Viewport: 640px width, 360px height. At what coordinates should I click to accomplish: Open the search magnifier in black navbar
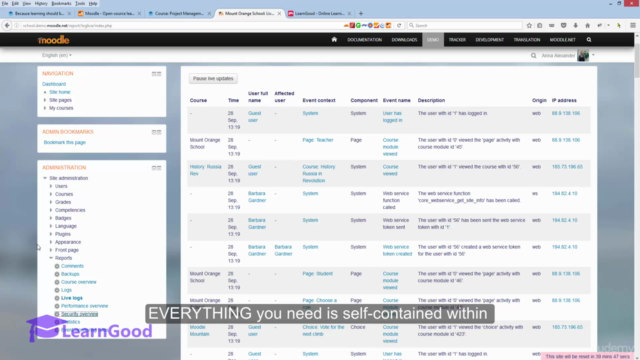[x=589, y=40]
